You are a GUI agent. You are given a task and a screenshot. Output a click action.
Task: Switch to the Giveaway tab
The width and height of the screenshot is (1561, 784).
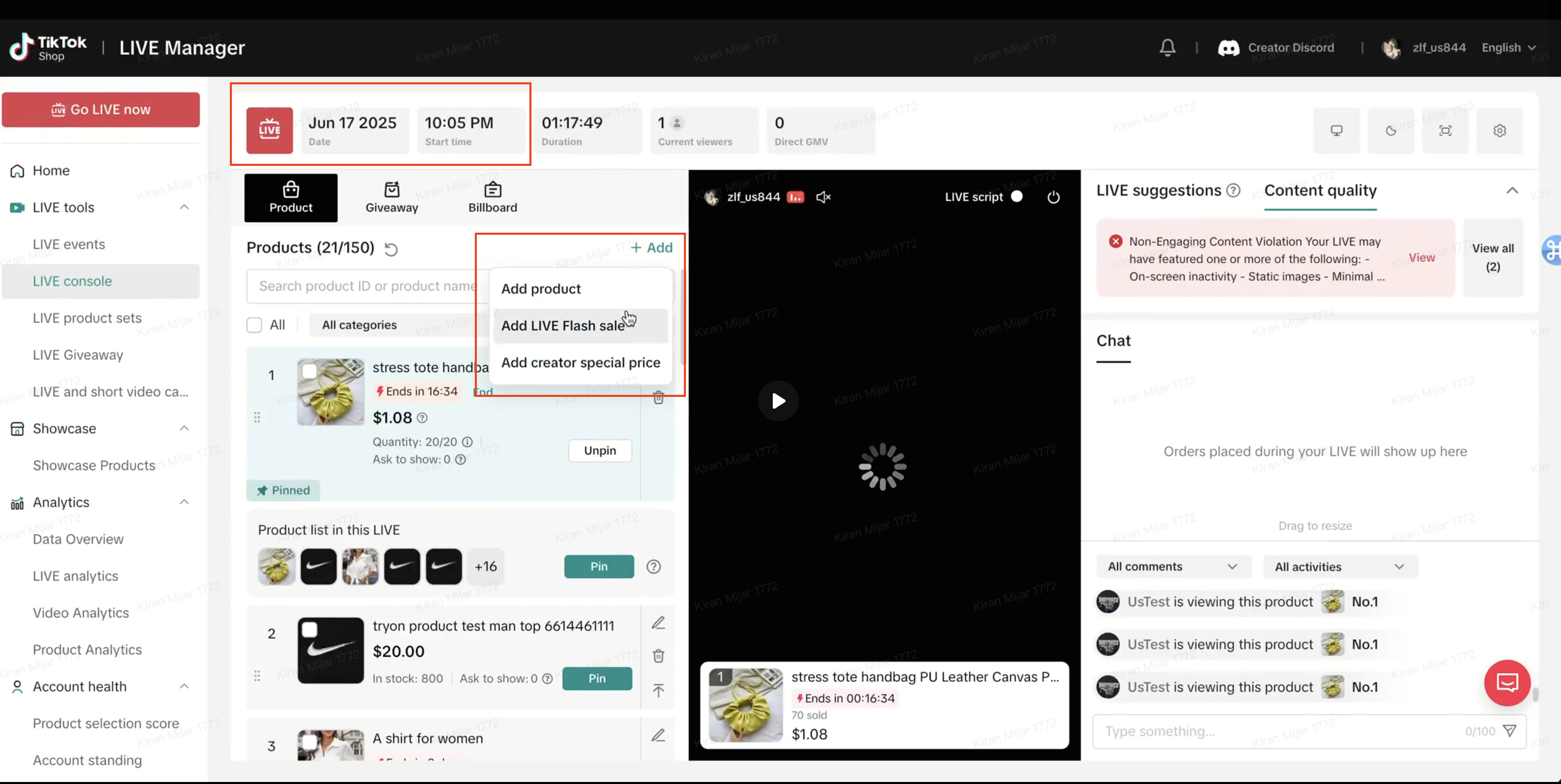(x=391, y=198)
